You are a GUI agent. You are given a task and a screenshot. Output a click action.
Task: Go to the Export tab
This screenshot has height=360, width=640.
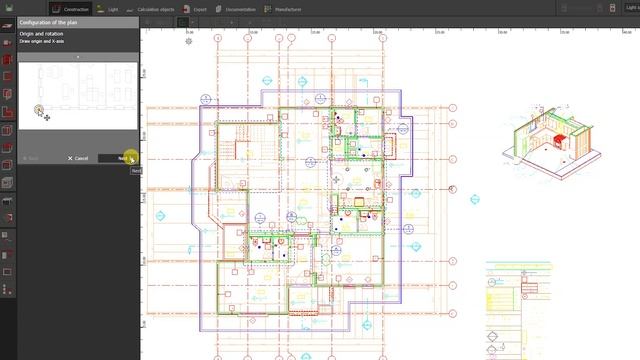click(x=195, y=9)
